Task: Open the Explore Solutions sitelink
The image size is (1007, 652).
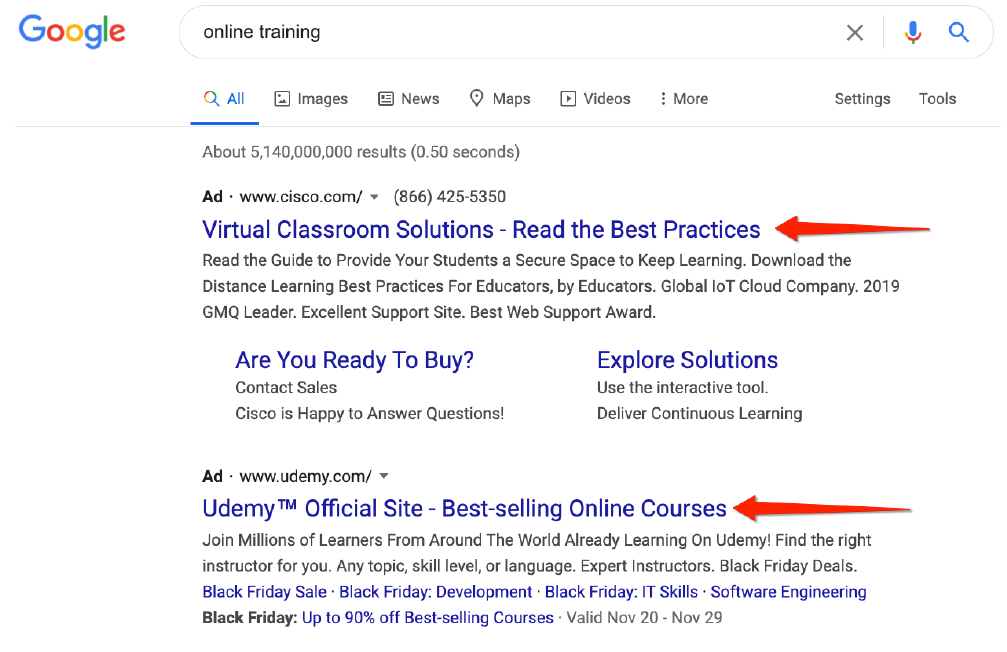Action: [687, 360]
